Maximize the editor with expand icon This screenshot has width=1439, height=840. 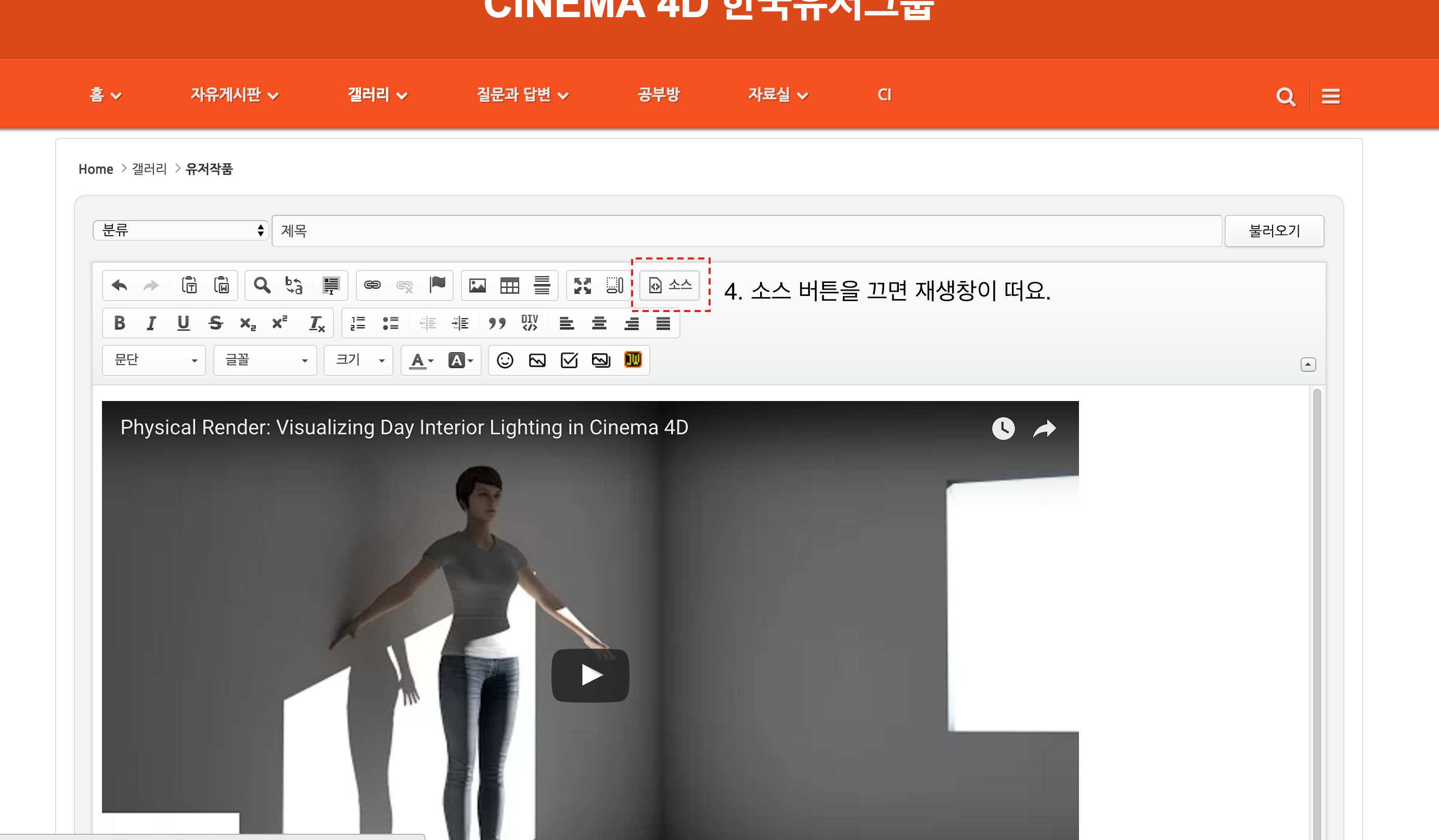(583, 285)
